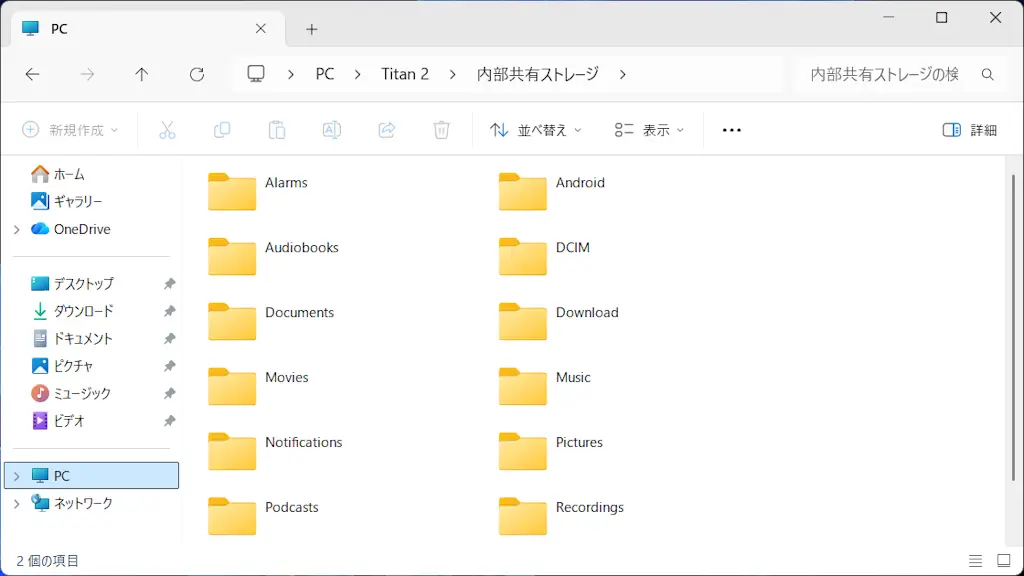Click the Delete (trash) icon
Viewport: 1024px width, 576px height.
[441, 129]
